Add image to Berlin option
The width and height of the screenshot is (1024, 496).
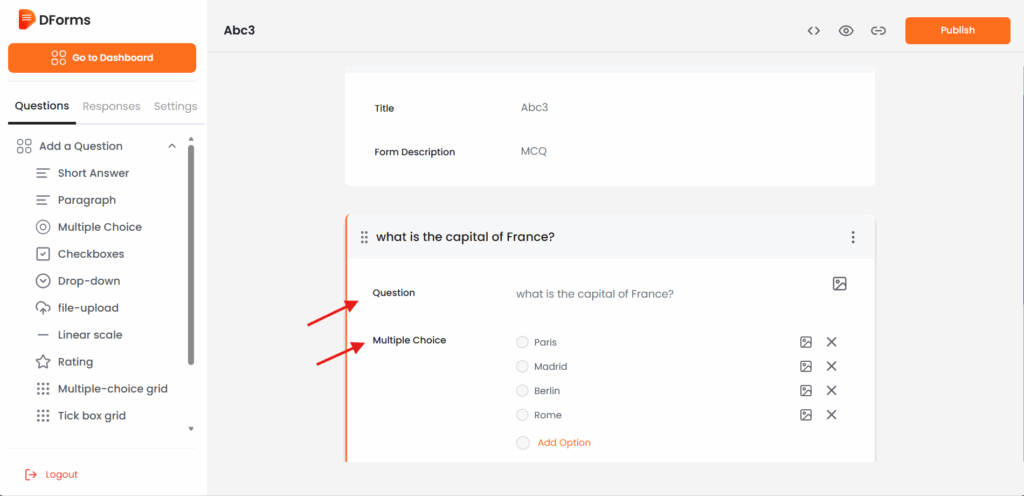(x=806, y=391)
